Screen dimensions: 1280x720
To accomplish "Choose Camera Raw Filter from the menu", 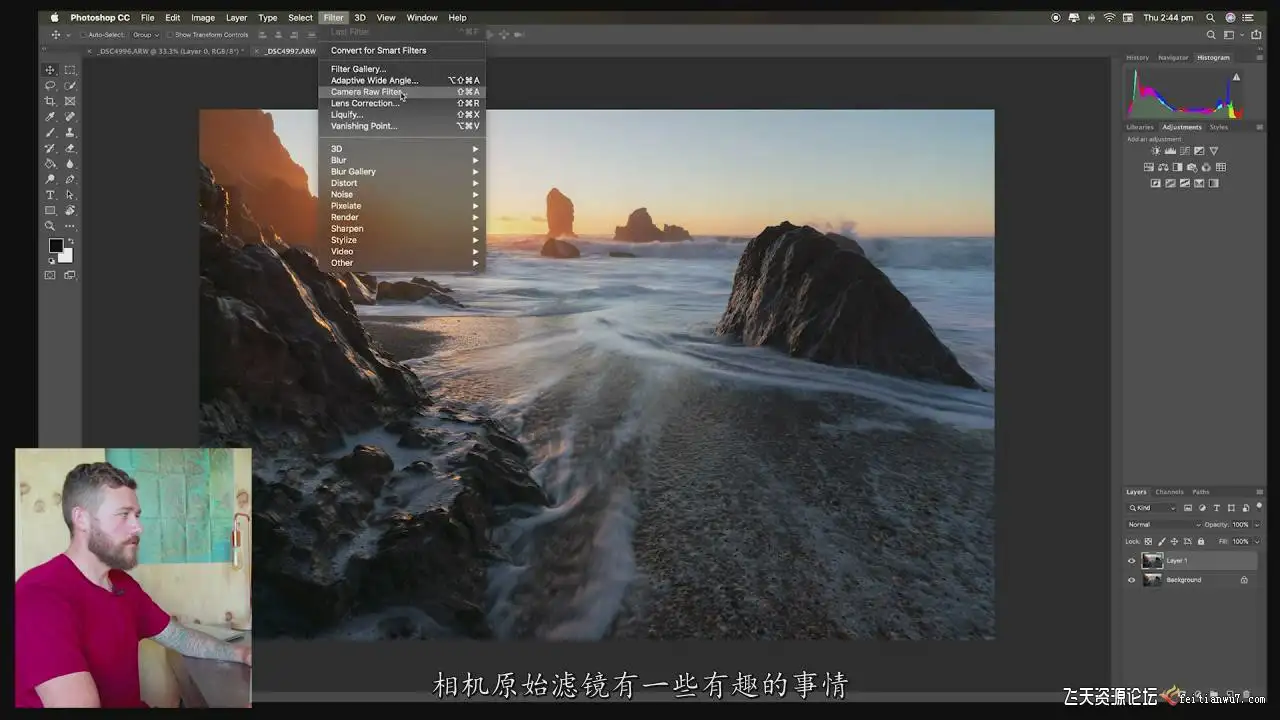I will click(x=367, y=92).
